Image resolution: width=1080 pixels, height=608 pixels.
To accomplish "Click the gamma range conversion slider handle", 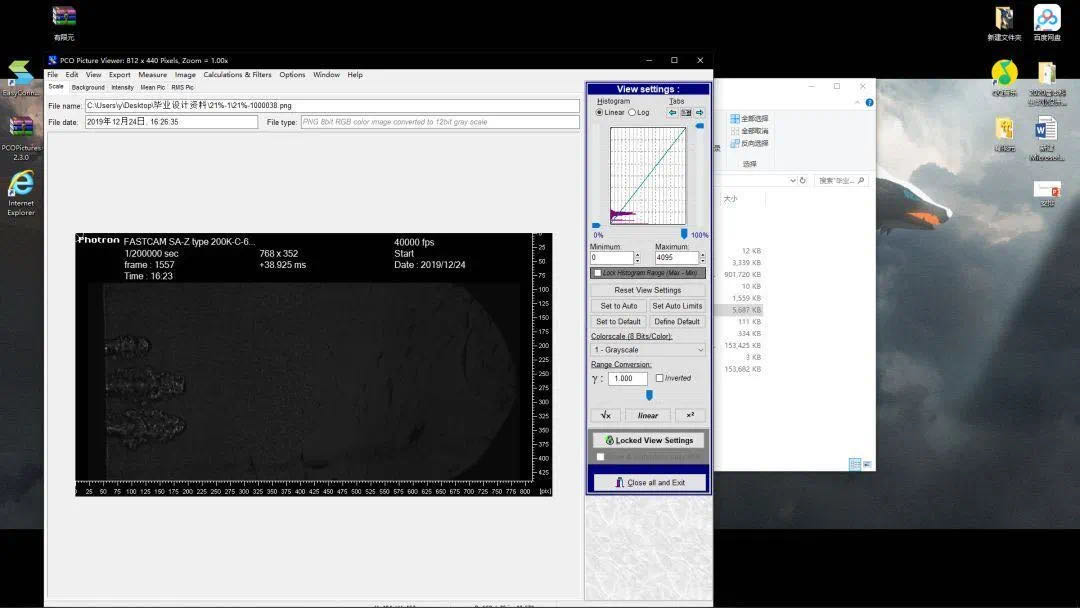I will pos(649,395).
